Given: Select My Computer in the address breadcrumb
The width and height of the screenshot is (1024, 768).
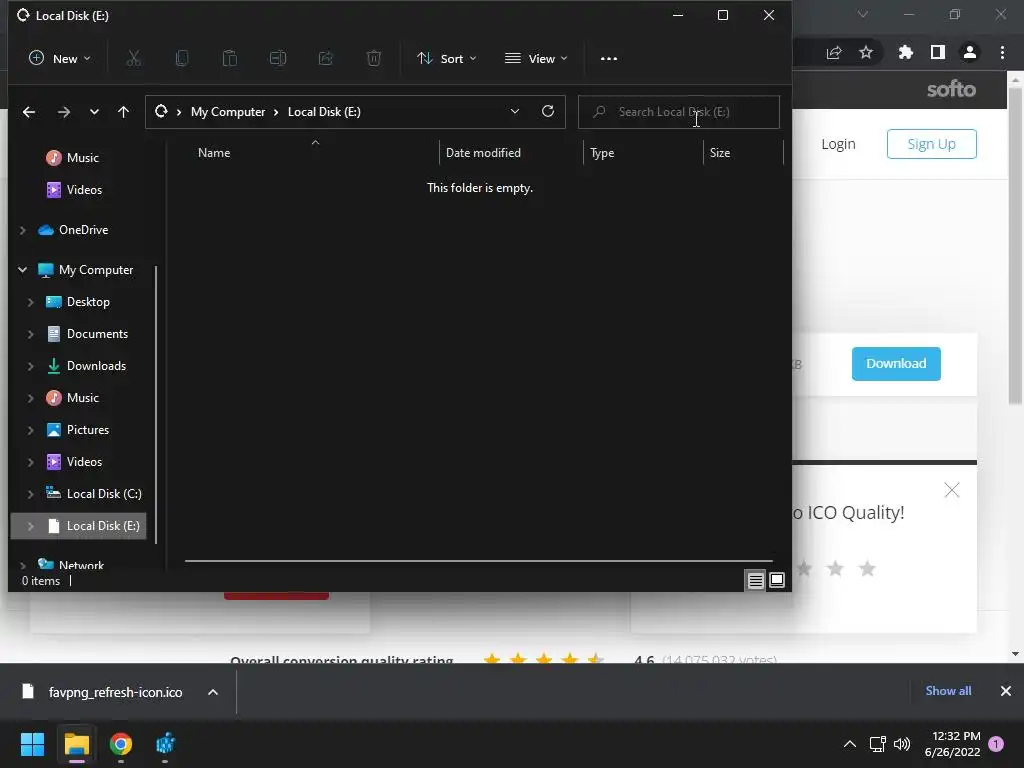Looking at the screenshot, I should point(228,112).
